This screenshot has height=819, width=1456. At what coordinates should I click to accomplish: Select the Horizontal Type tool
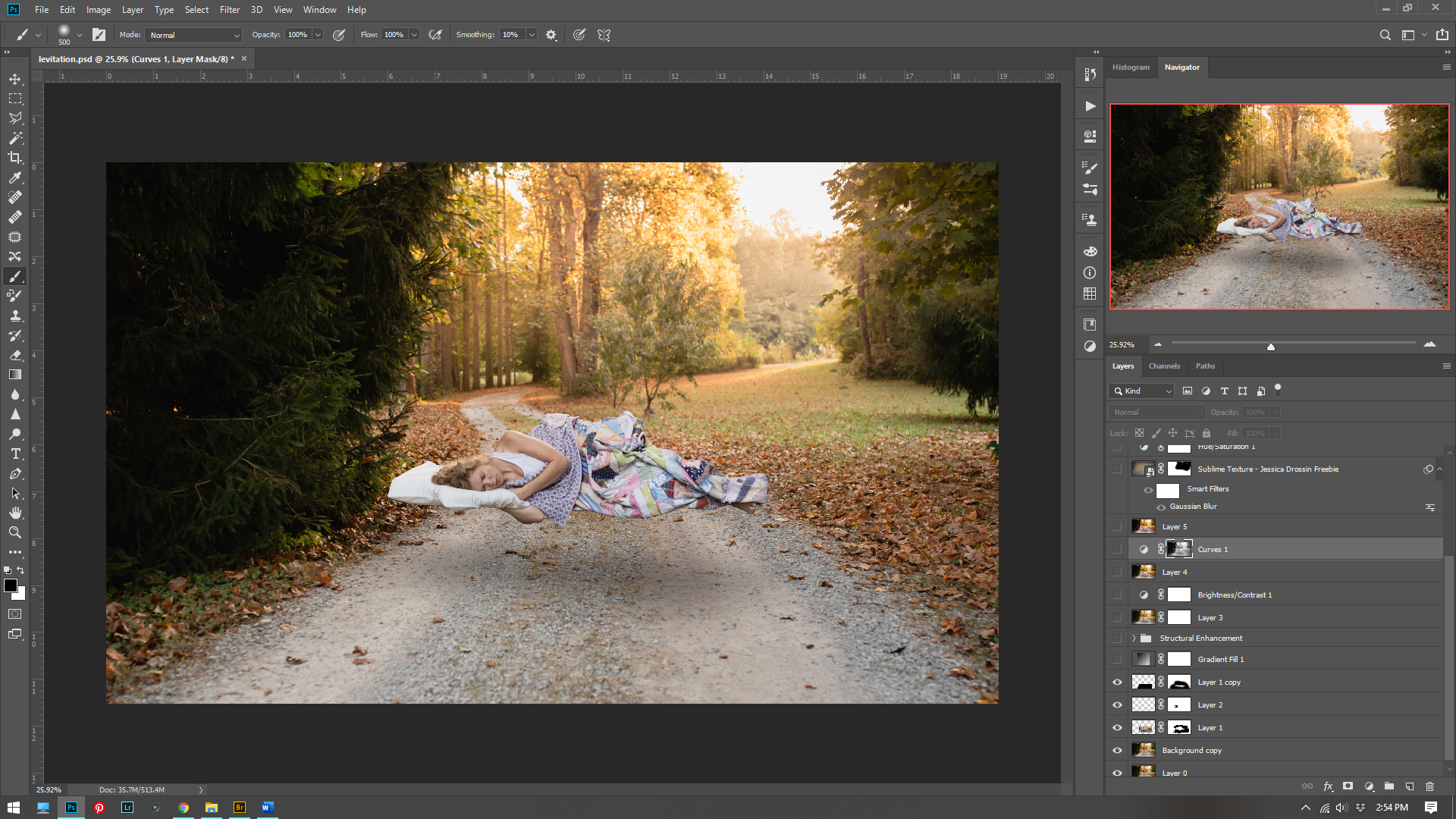(15, 453)
